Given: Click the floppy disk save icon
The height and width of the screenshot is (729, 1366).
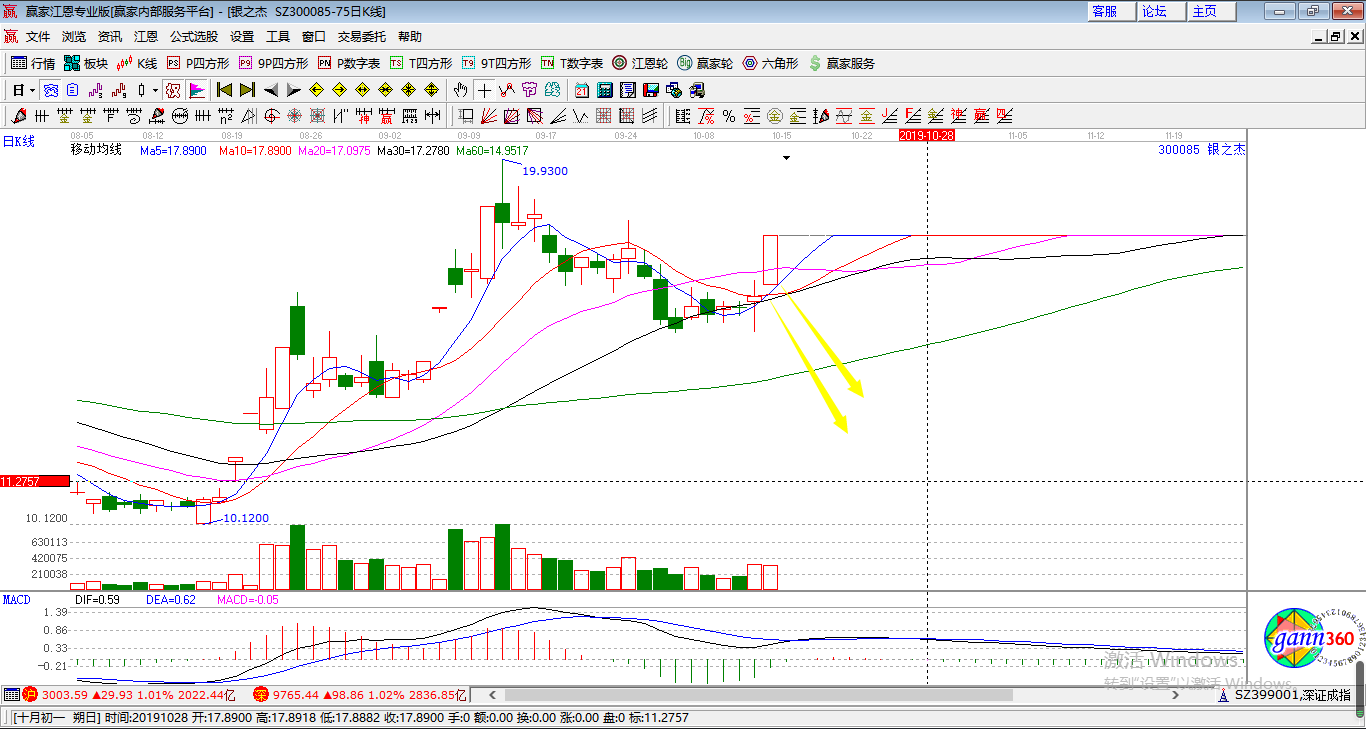Looking at the screenshot, I should point(650,90).
